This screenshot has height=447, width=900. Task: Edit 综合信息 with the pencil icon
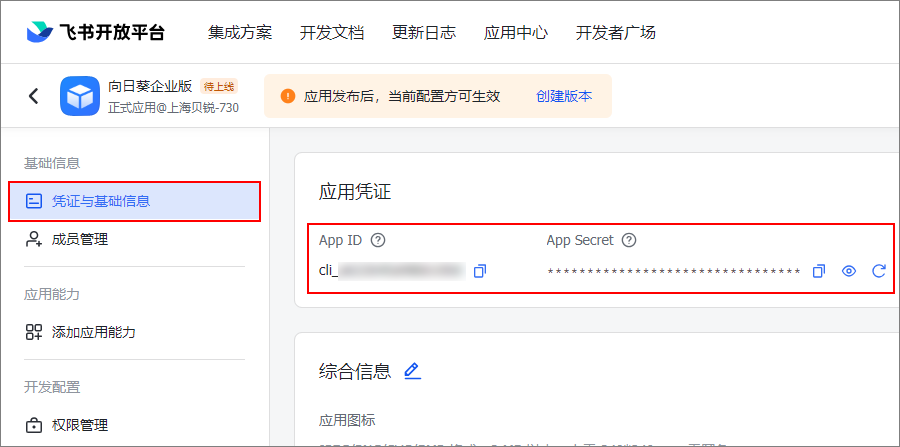(x=412, y=371)
